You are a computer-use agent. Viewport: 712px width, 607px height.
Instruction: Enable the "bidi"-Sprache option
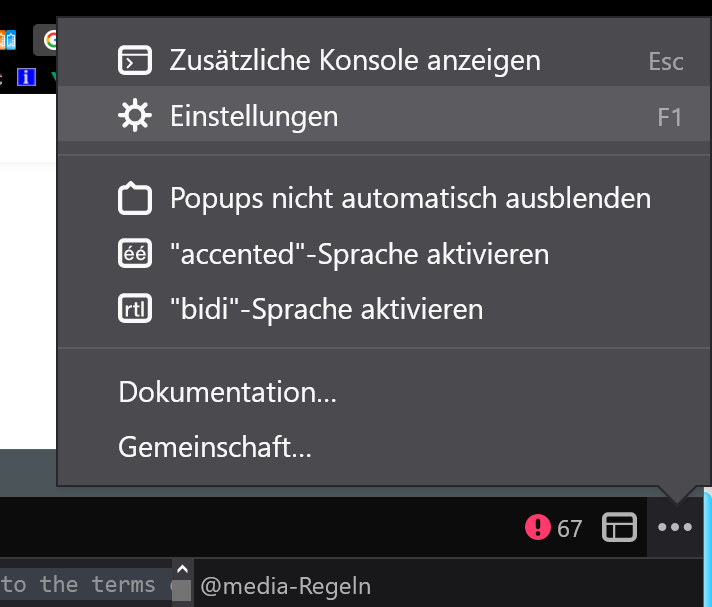(x=326, y=310)
